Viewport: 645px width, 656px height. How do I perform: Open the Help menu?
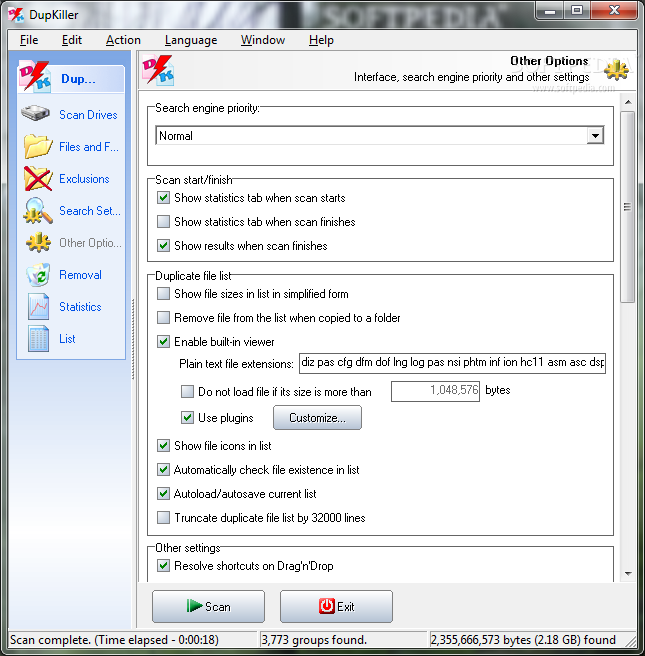point(321,40)
